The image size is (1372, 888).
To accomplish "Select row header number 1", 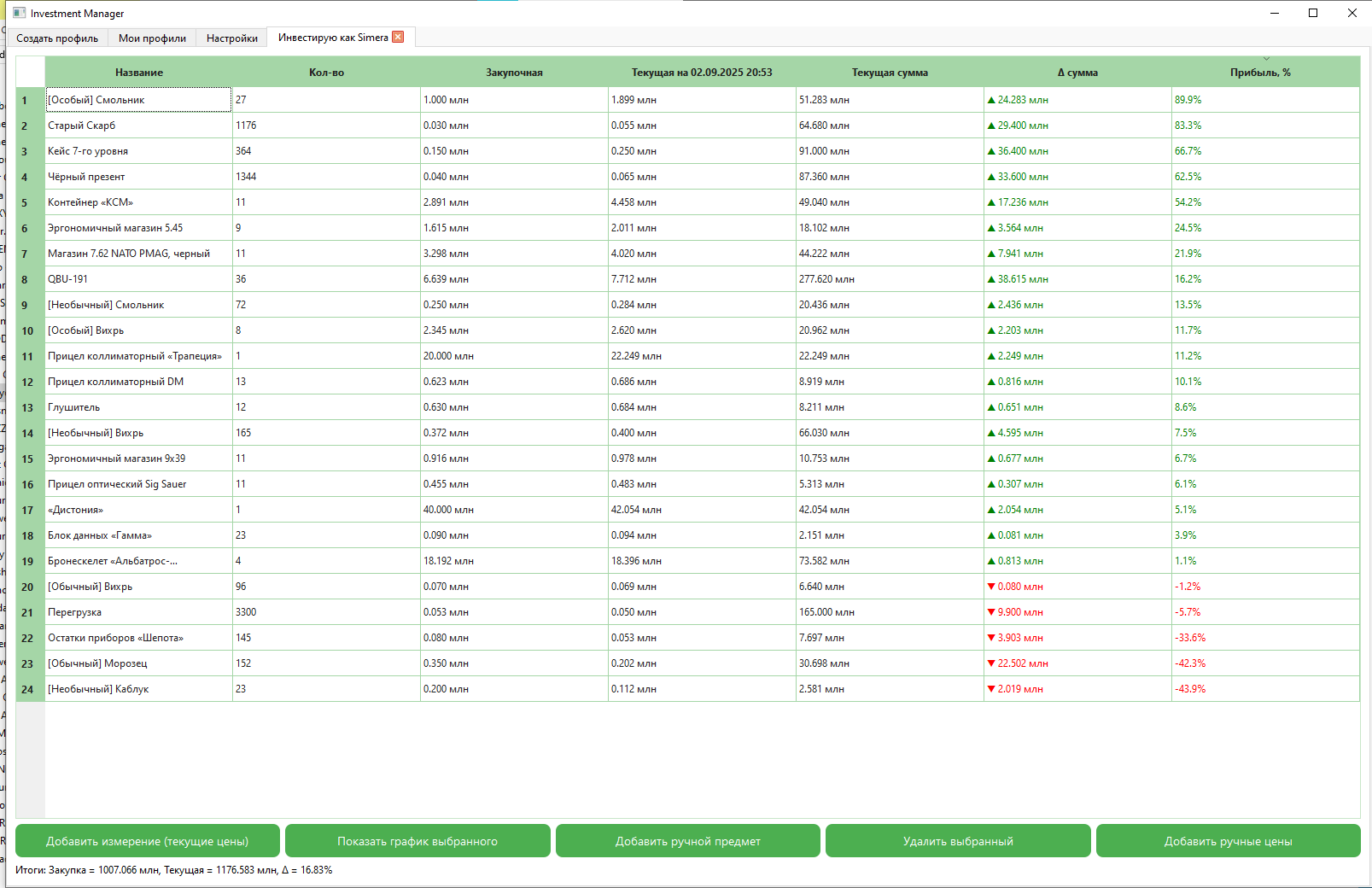I will tap(31, 100).
